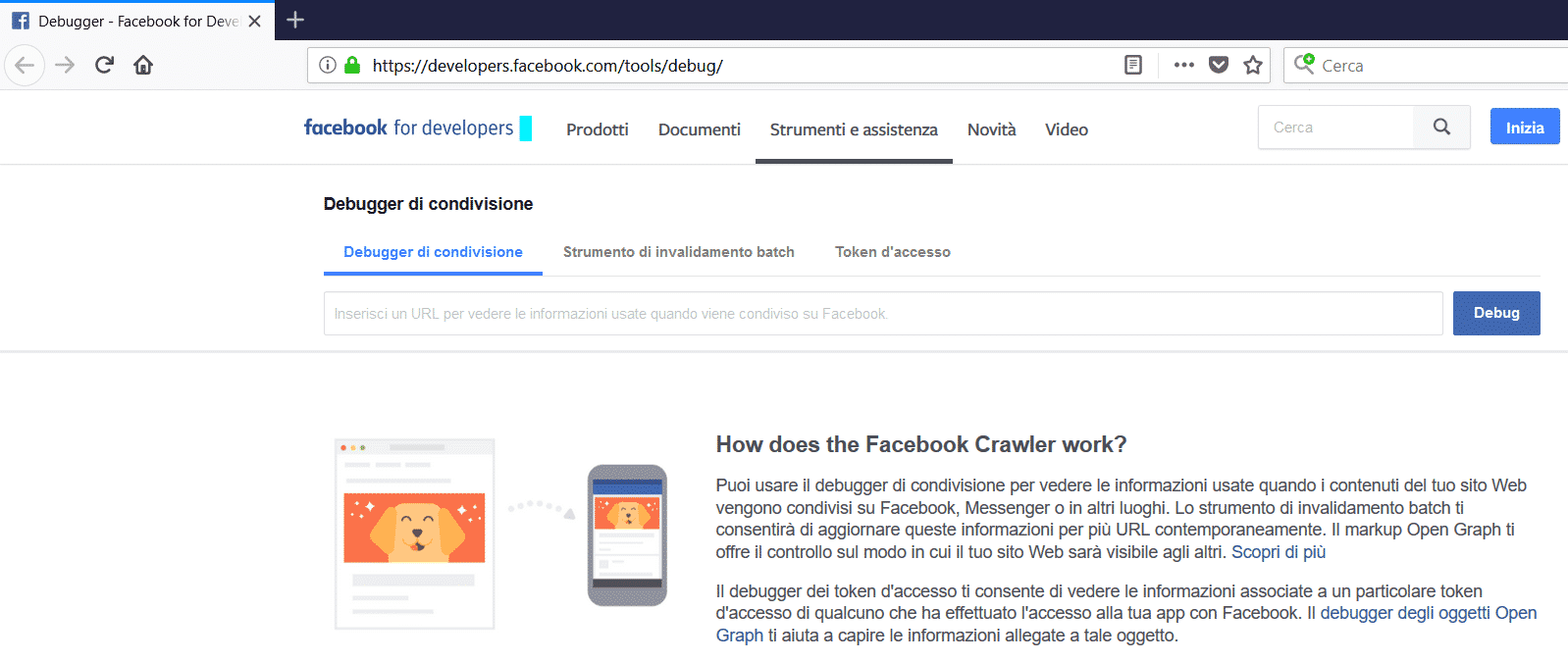Screen dimensions: 1568x662
Task: Open the Prodotti menu
Action: point(598,129)
